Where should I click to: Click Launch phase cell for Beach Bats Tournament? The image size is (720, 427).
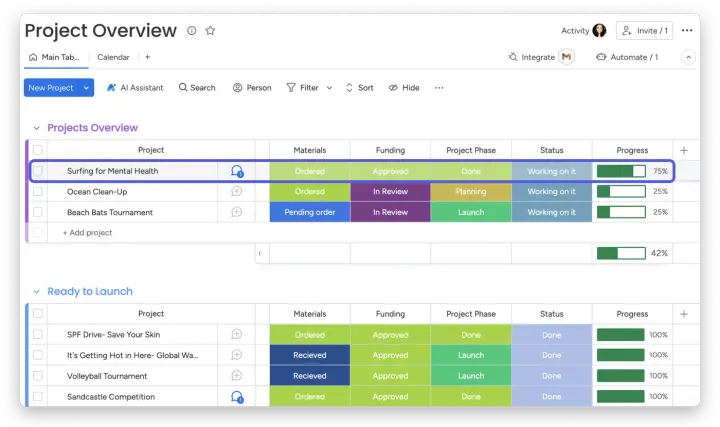click(x=471, y=212)
